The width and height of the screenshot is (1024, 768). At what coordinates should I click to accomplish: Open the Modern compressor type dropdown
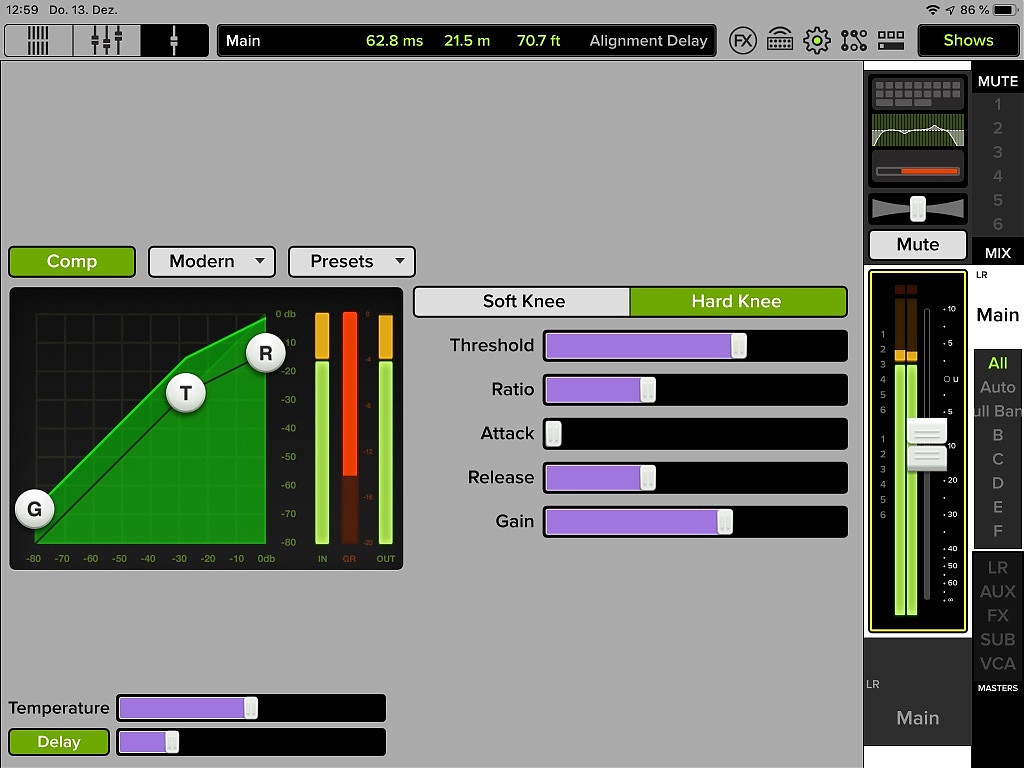coord(211,262)
